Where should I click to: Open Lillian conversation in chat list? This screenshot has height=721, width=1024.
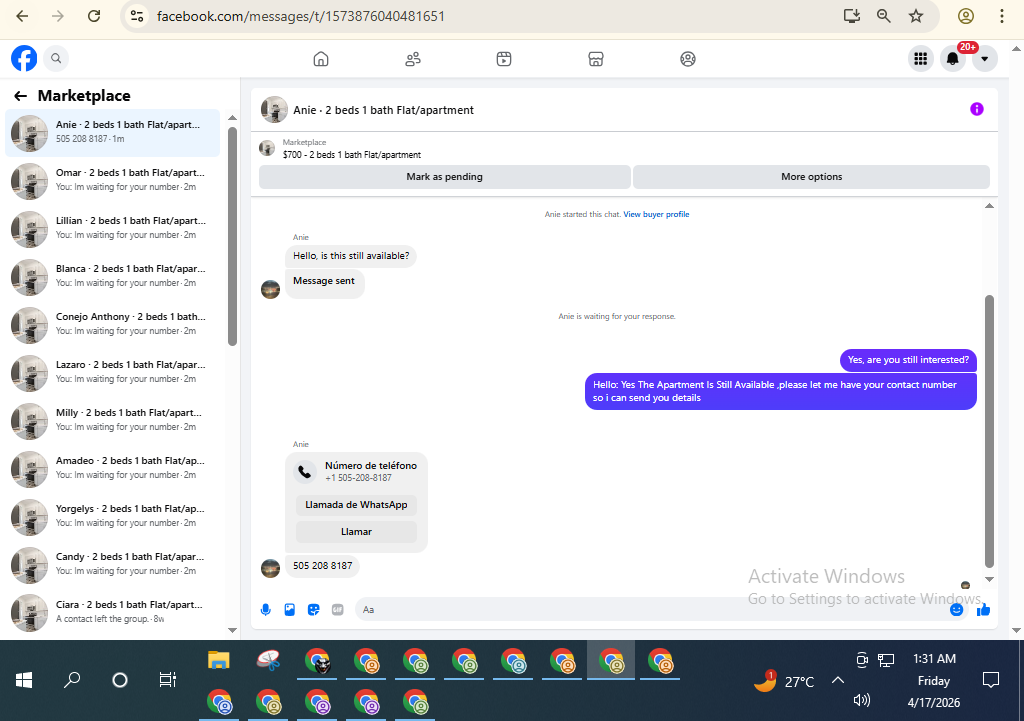coord(112,229)
